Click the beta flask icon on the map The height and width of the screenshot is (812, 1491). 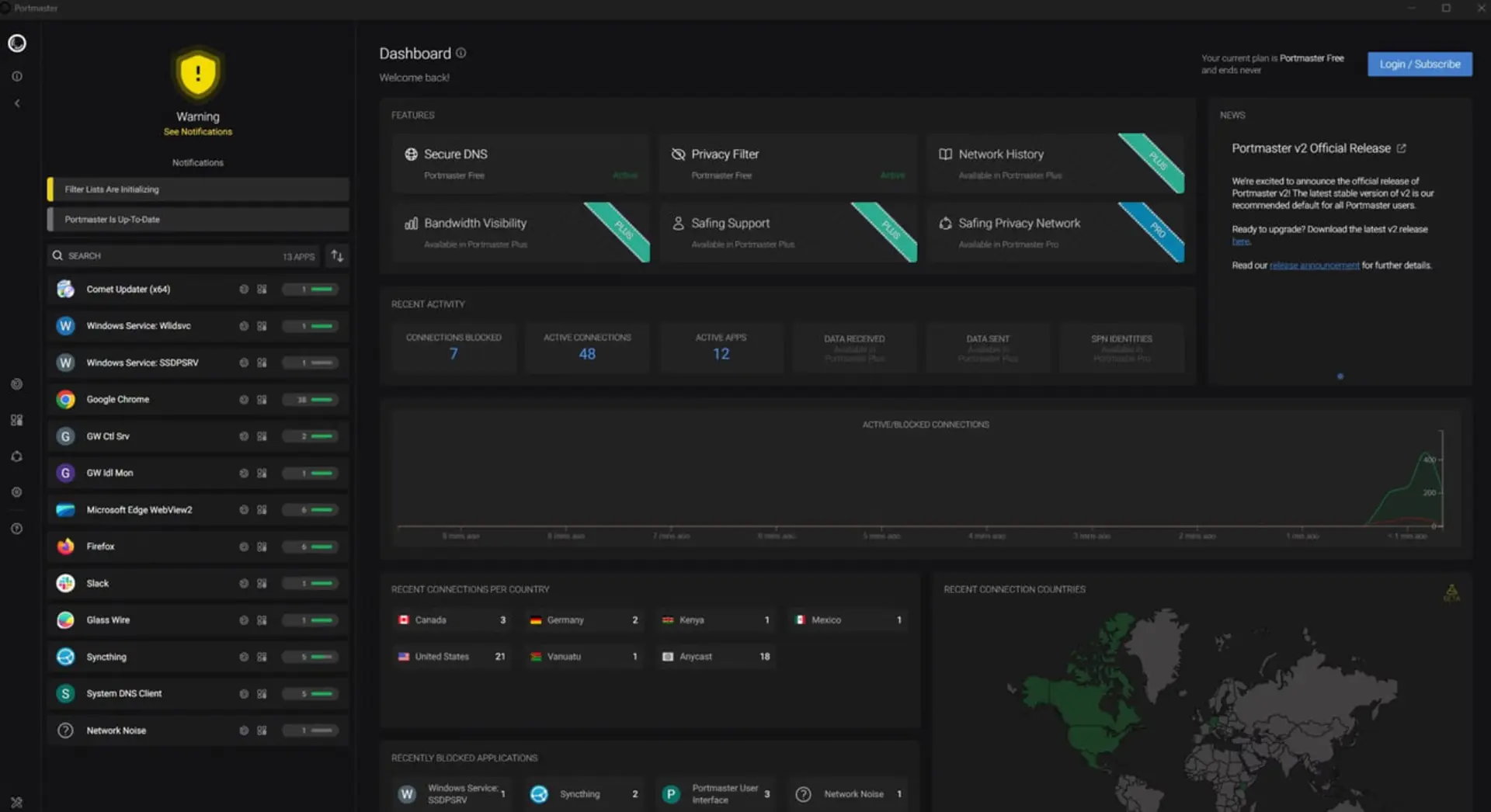pos(1451,593)
